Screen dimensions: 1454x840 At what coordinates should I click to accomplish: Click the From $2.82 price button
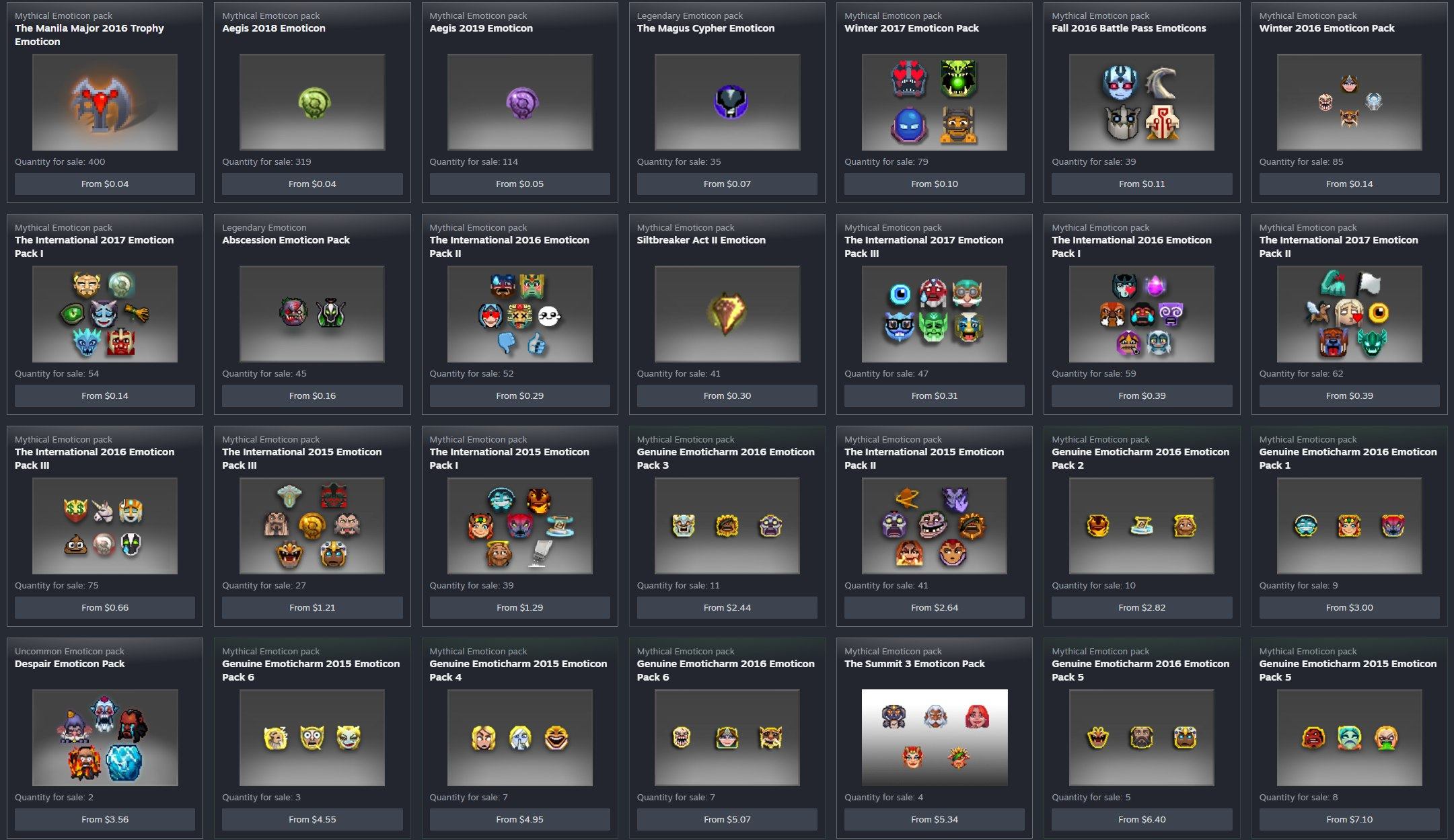[x=1142, y=607]
